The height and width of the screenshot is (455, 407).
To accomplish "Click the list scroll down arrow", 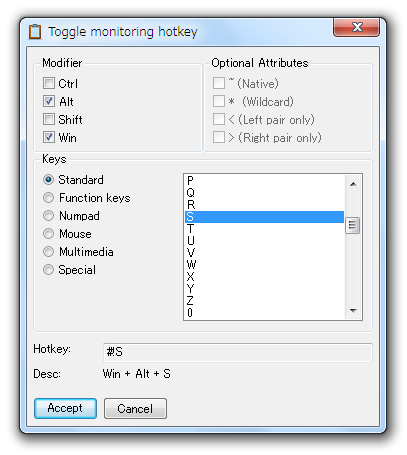I will click(x=353, y=311).
